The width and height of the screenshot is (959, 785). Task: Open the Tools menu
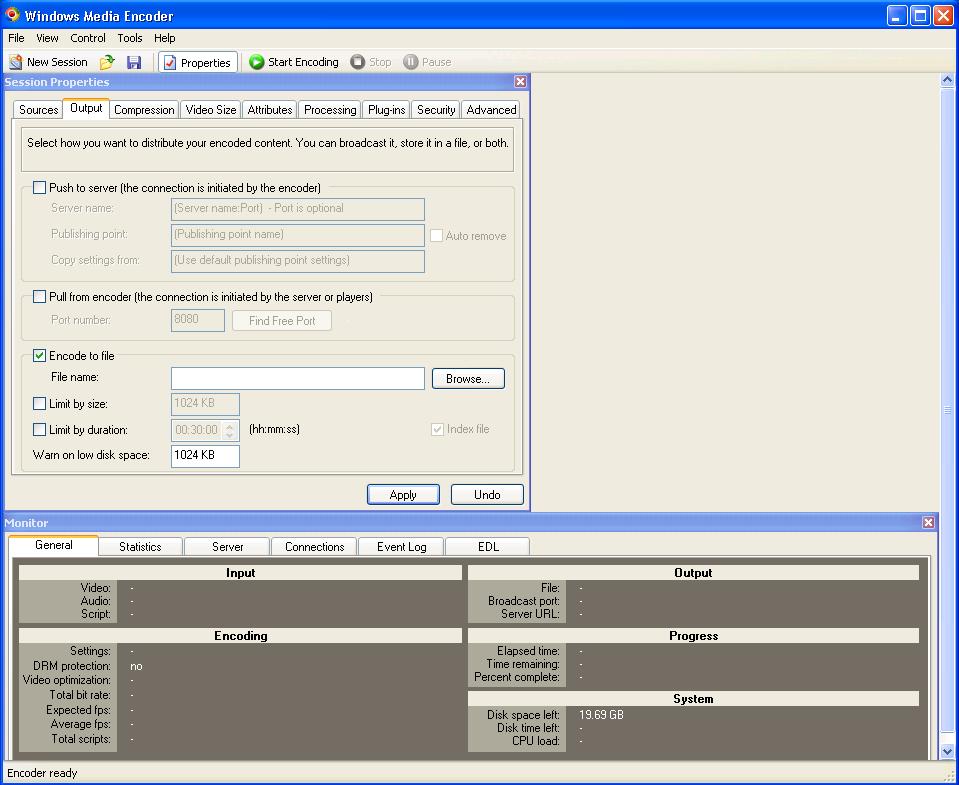coord(130,38)
